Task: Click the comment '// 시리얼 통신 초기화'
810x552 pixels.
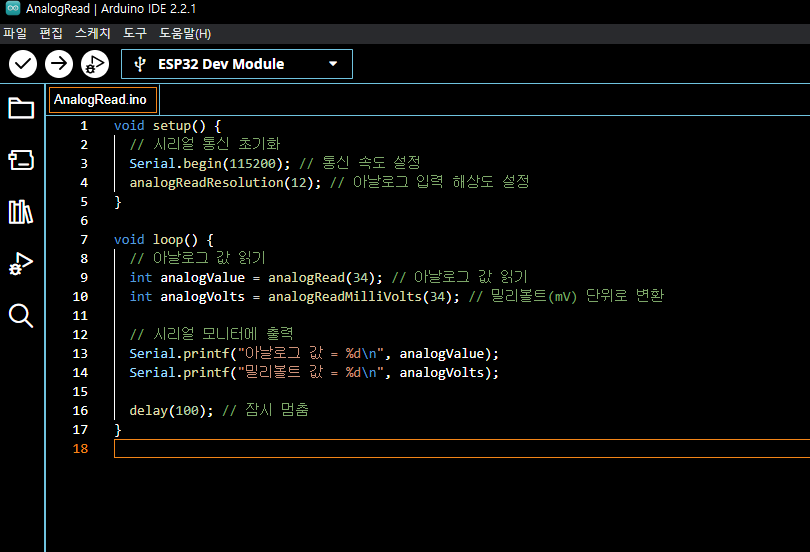Action: click(205, 144)
